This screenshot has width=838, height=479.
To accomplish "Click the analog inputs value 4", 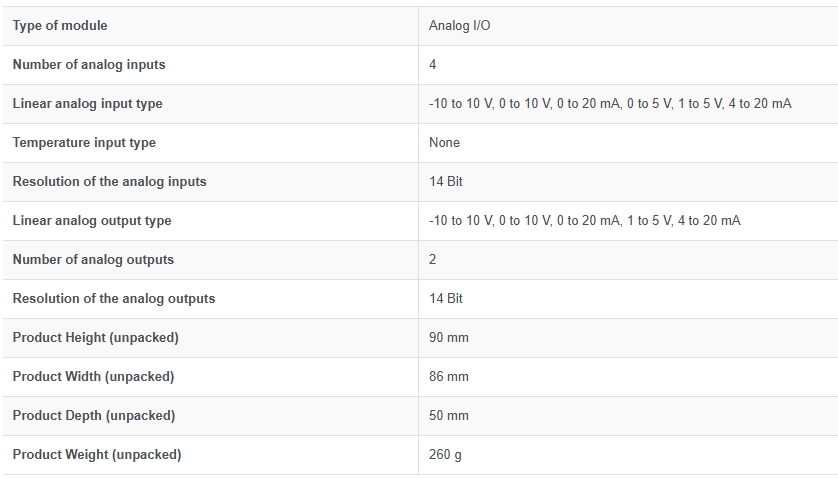I will click(x=433, y=65).
